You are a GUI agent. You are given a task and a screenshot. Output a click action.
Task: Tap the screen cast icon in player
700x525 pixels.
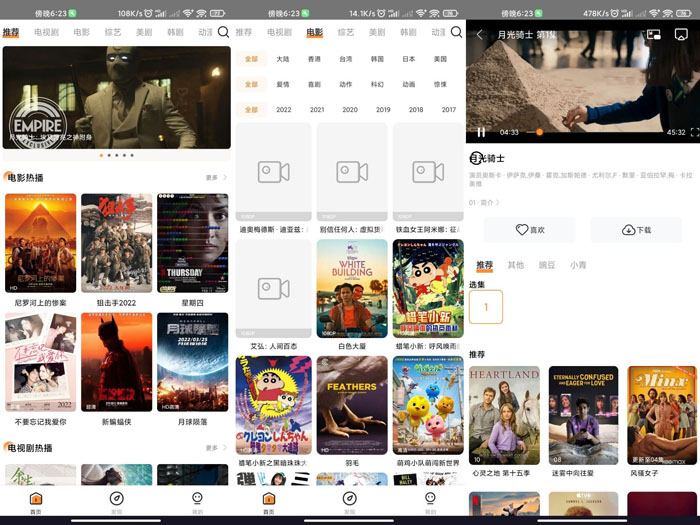(x=682, y=35)
